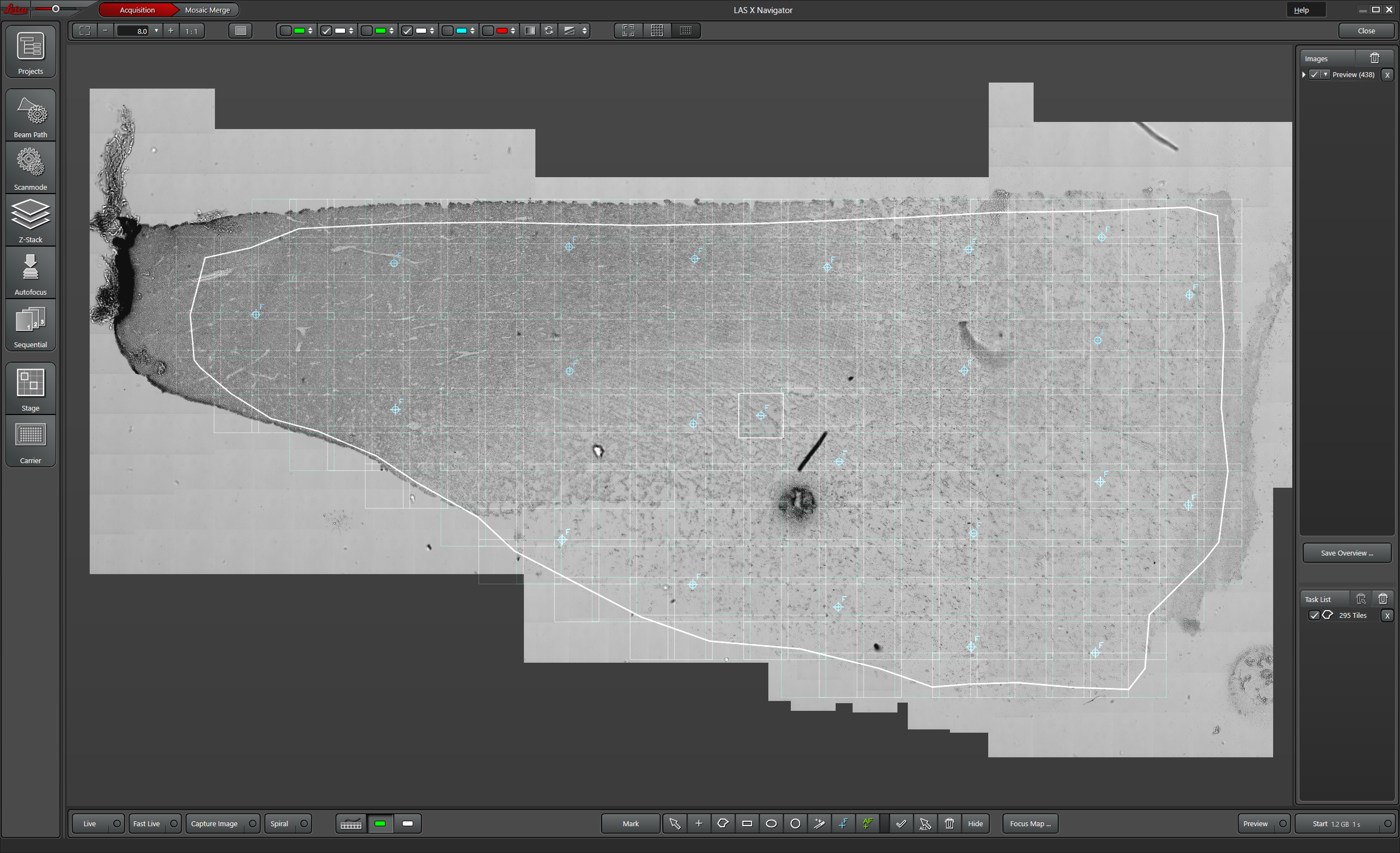Click the Select All arrow icon
1400x853 pixels.
click(x=925, y=823)
